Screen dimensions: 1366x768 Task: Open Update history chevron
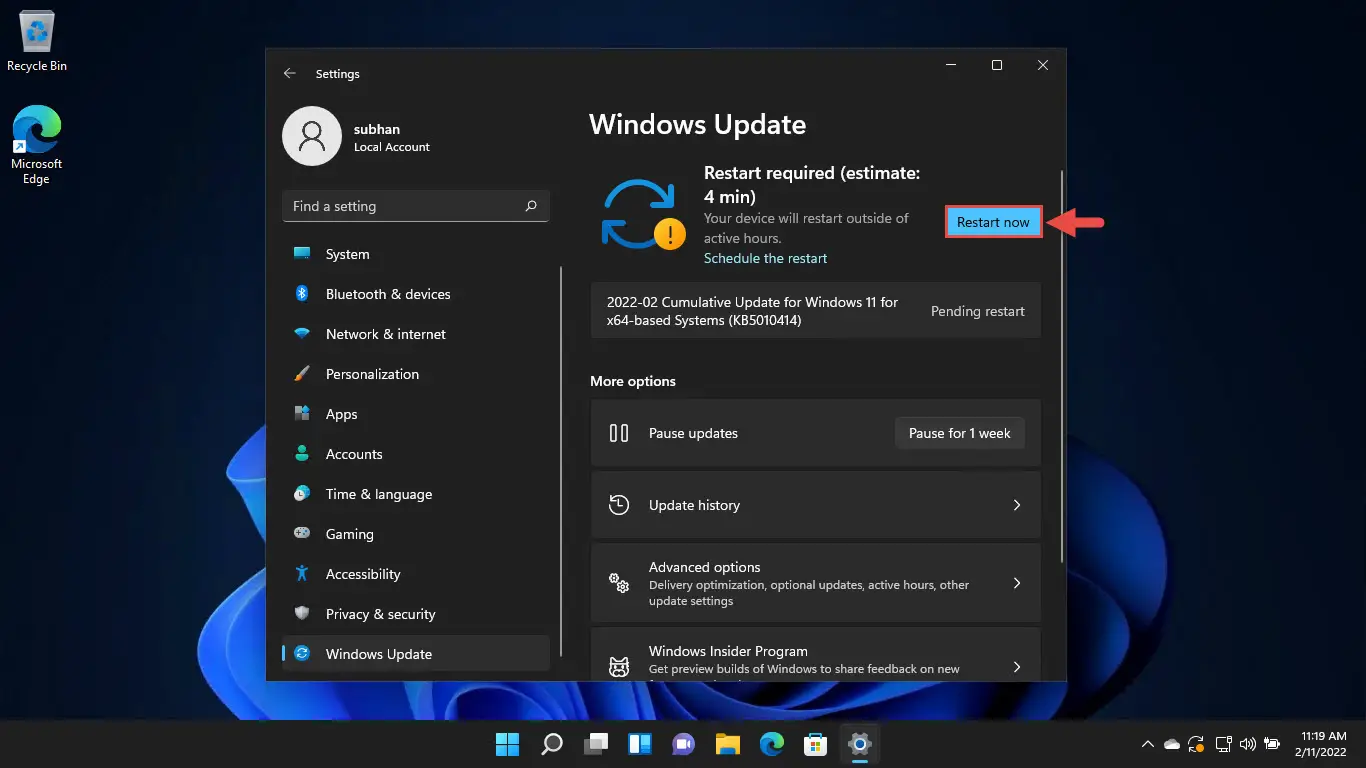click(1016, 505)
